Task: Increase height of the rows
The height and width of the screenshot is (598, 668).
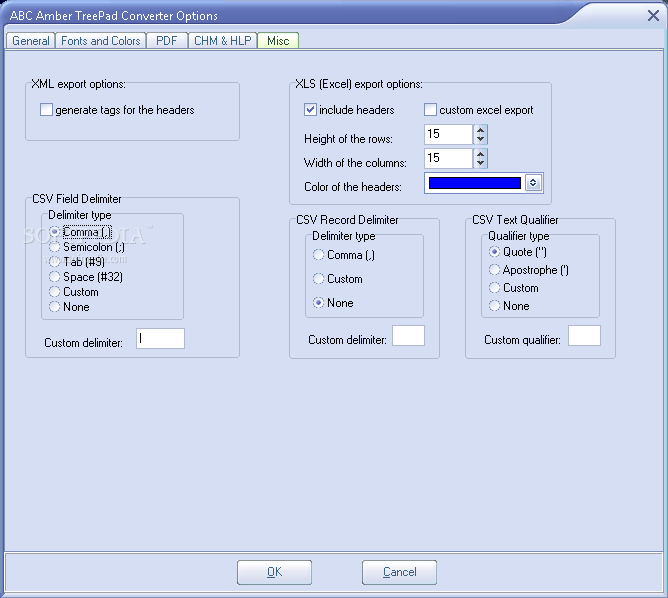Action: tap(481, 130)
